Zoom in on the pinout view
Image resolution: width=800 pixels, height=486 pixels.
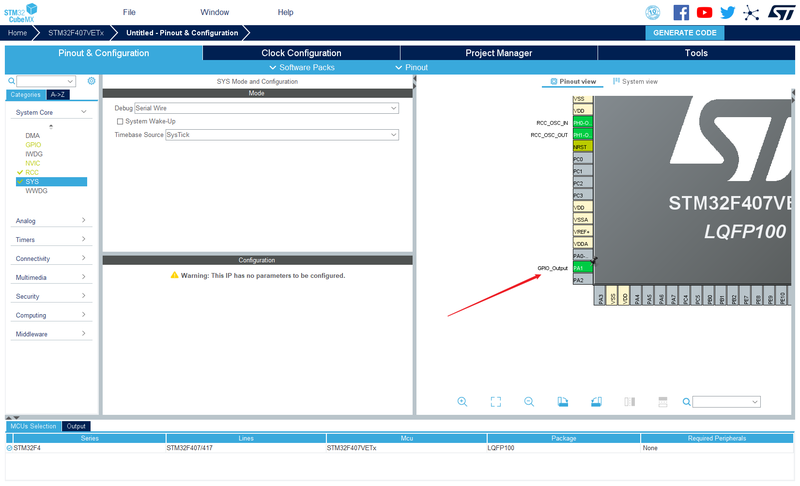tap(462, 402)
